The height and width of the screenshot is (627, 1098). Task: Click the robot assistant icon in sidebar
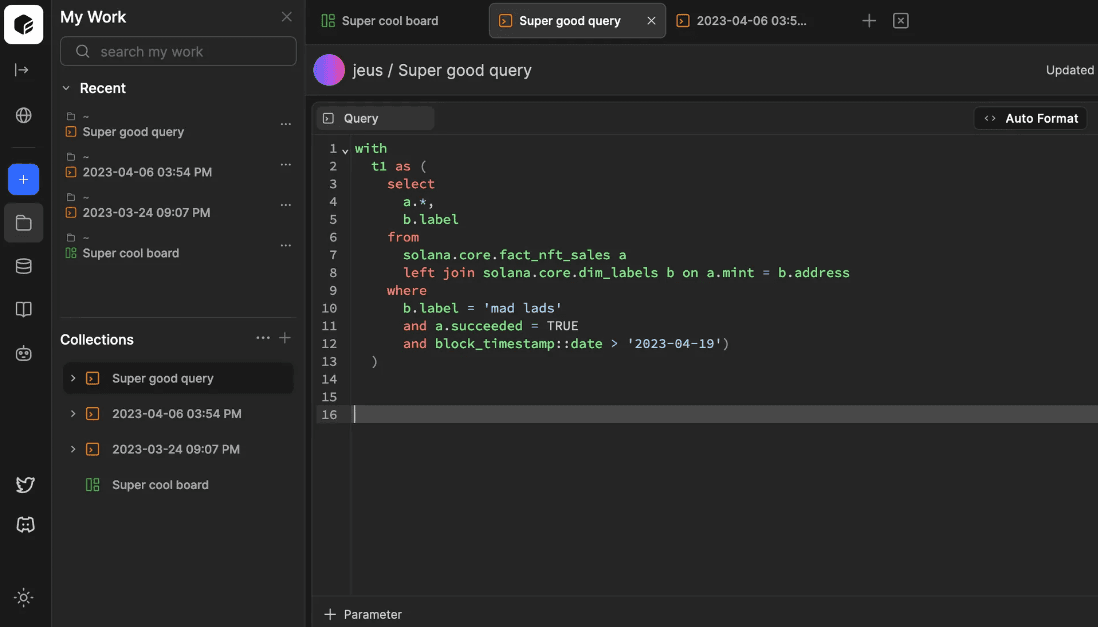click(23, 353)
